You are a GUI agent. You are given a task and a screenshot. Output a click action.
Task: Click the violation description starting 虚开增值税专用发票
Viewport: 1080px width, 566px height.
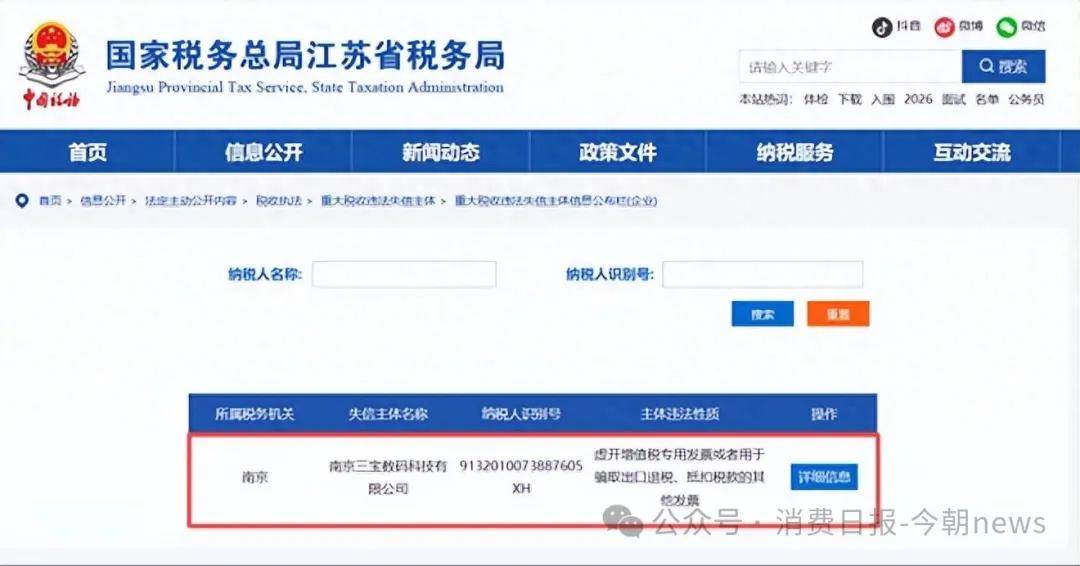(x=680, y=477)
